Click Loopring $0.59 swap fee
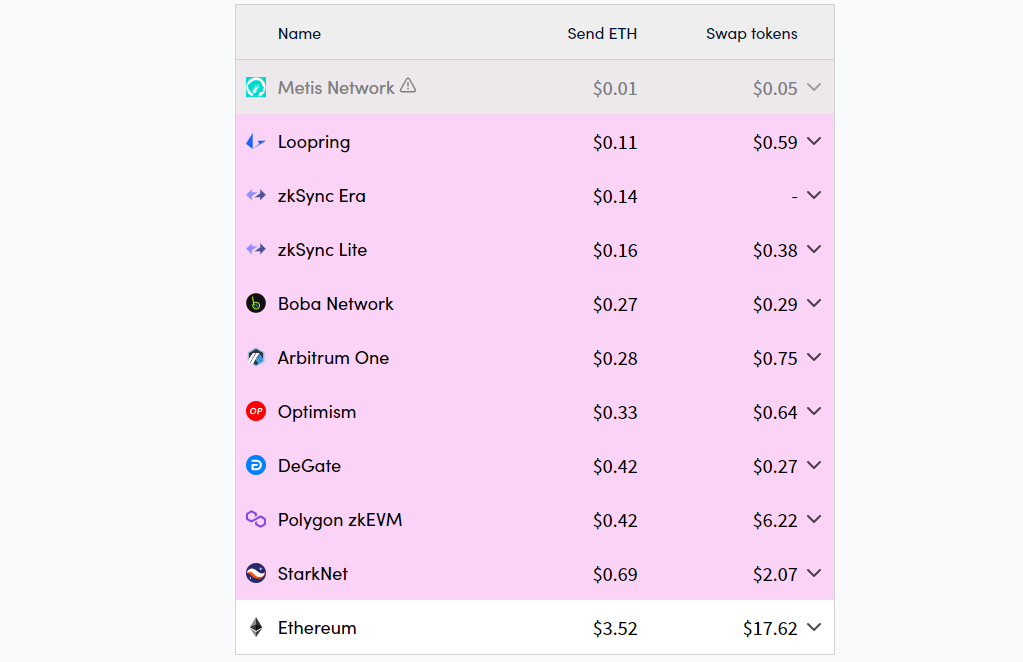Screen dimensions: 1023x662 click(775, 142)
